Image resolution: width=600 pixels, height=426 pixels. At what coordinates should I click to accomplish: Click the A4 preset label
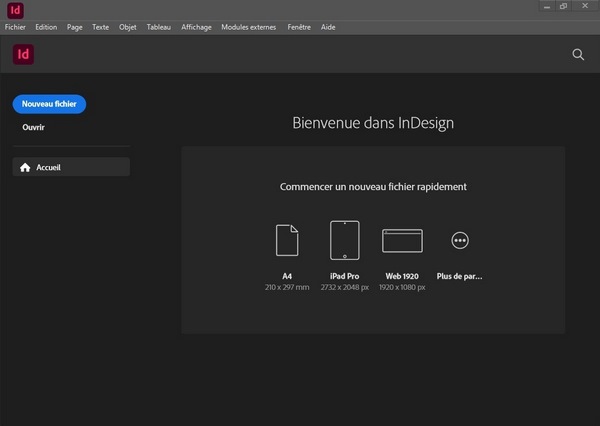287,276
